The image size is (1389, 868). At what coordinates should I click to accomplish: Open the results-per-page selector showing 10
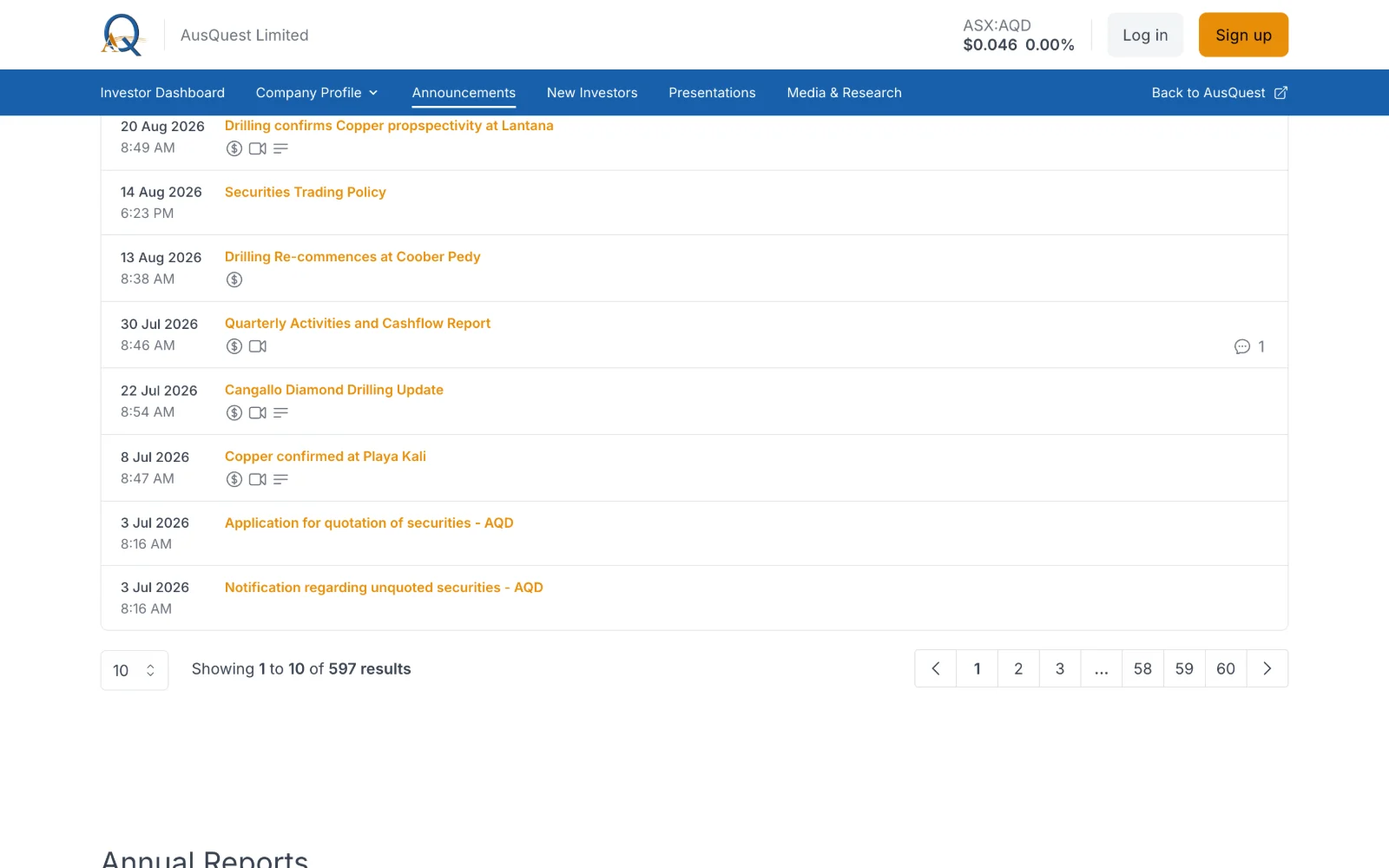click(x=135, y=670)
